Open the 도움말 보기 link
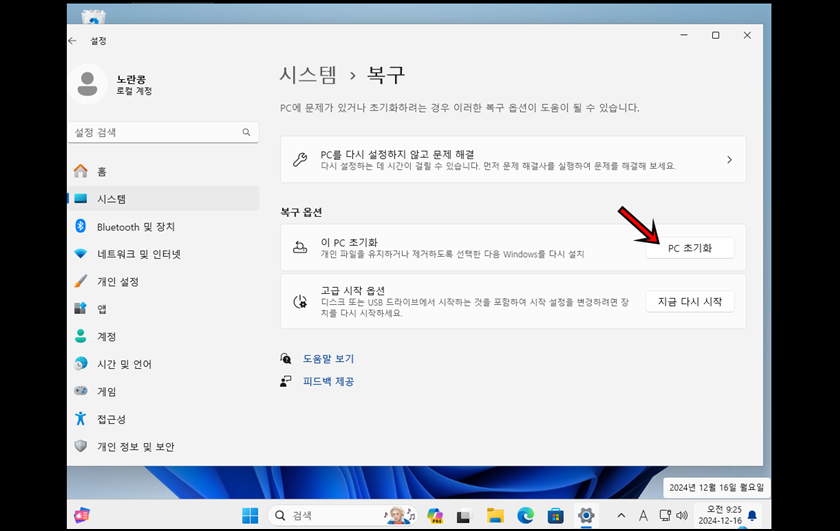840x531 pixels. coord(328,358)
